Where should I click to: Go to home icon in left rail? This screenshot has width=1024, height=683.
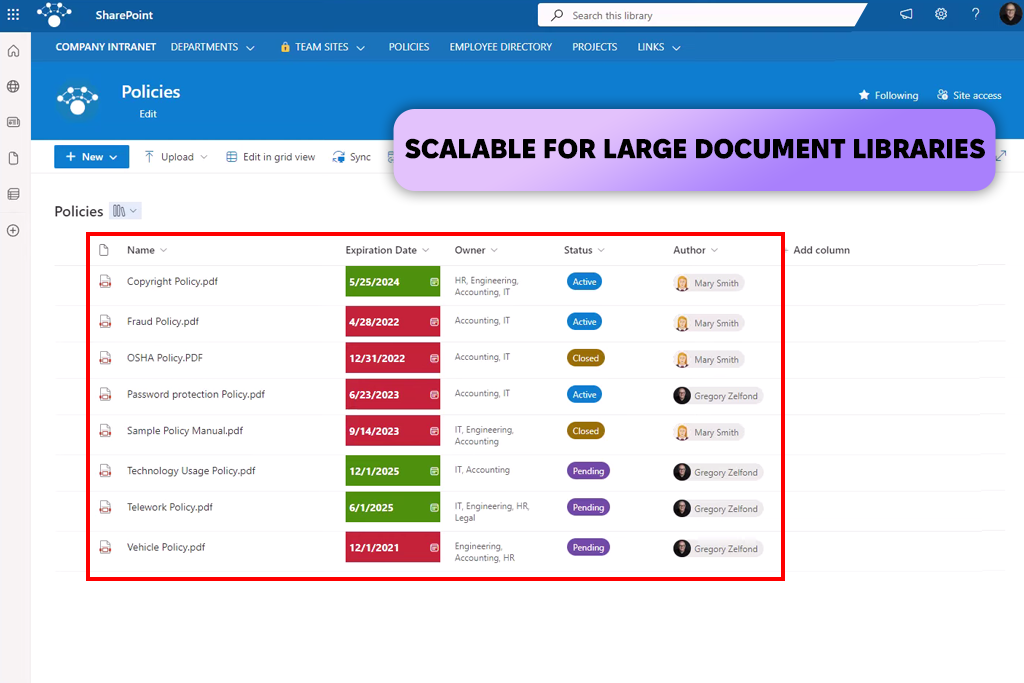(14, 51)
